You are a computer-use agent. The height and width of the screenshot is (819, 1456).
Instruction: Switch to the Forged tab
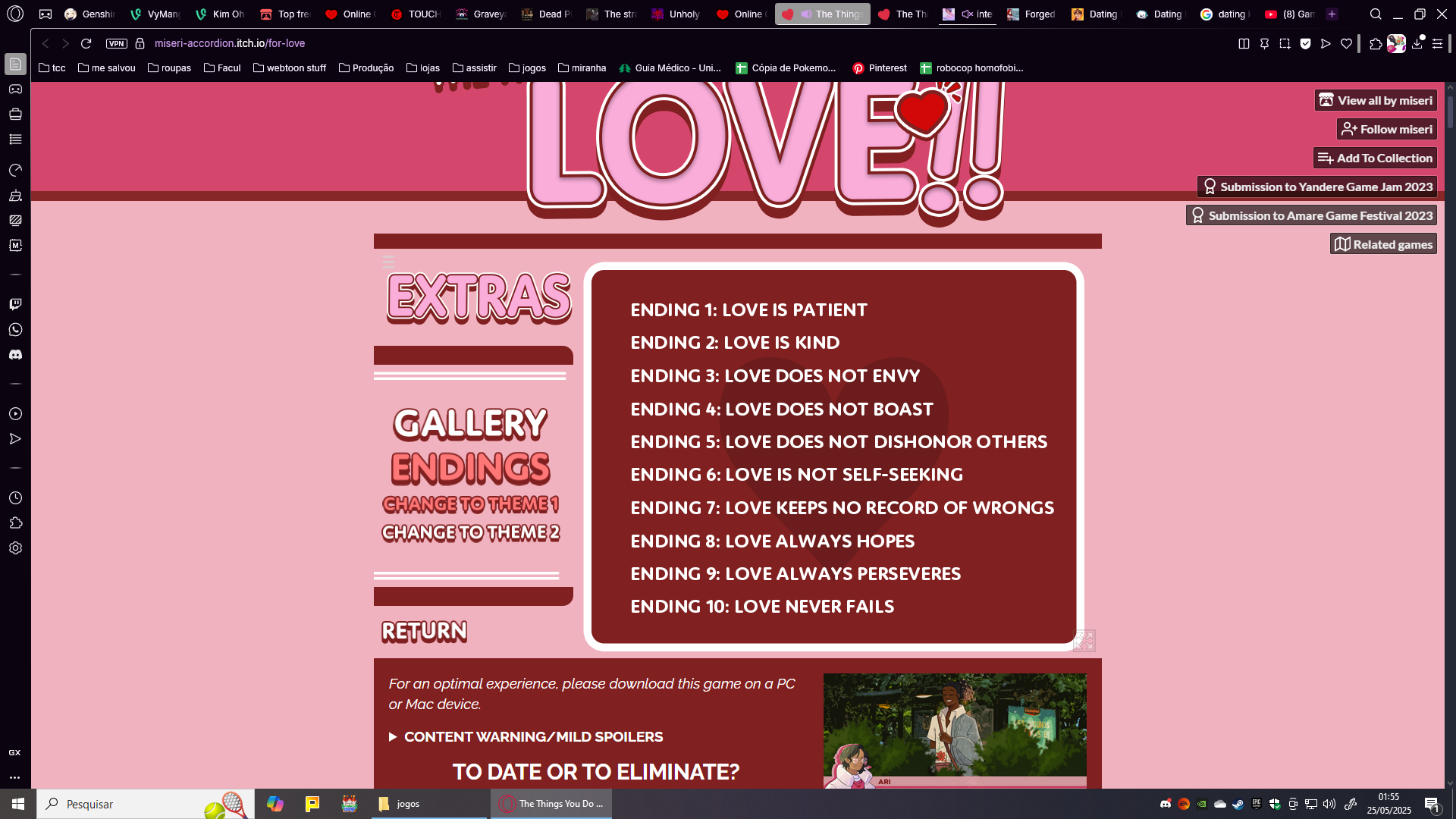tap(1031, 14)
